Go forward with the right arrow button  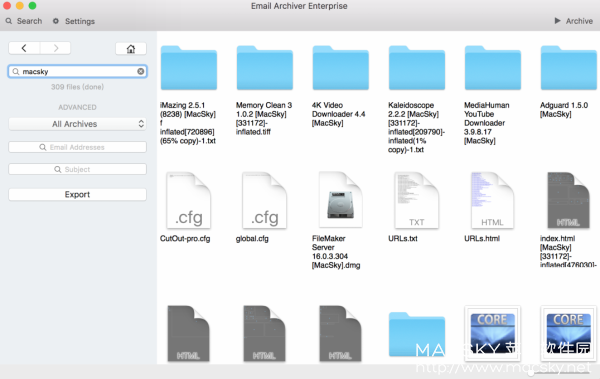pyautogui.click(x=55, y=48)
